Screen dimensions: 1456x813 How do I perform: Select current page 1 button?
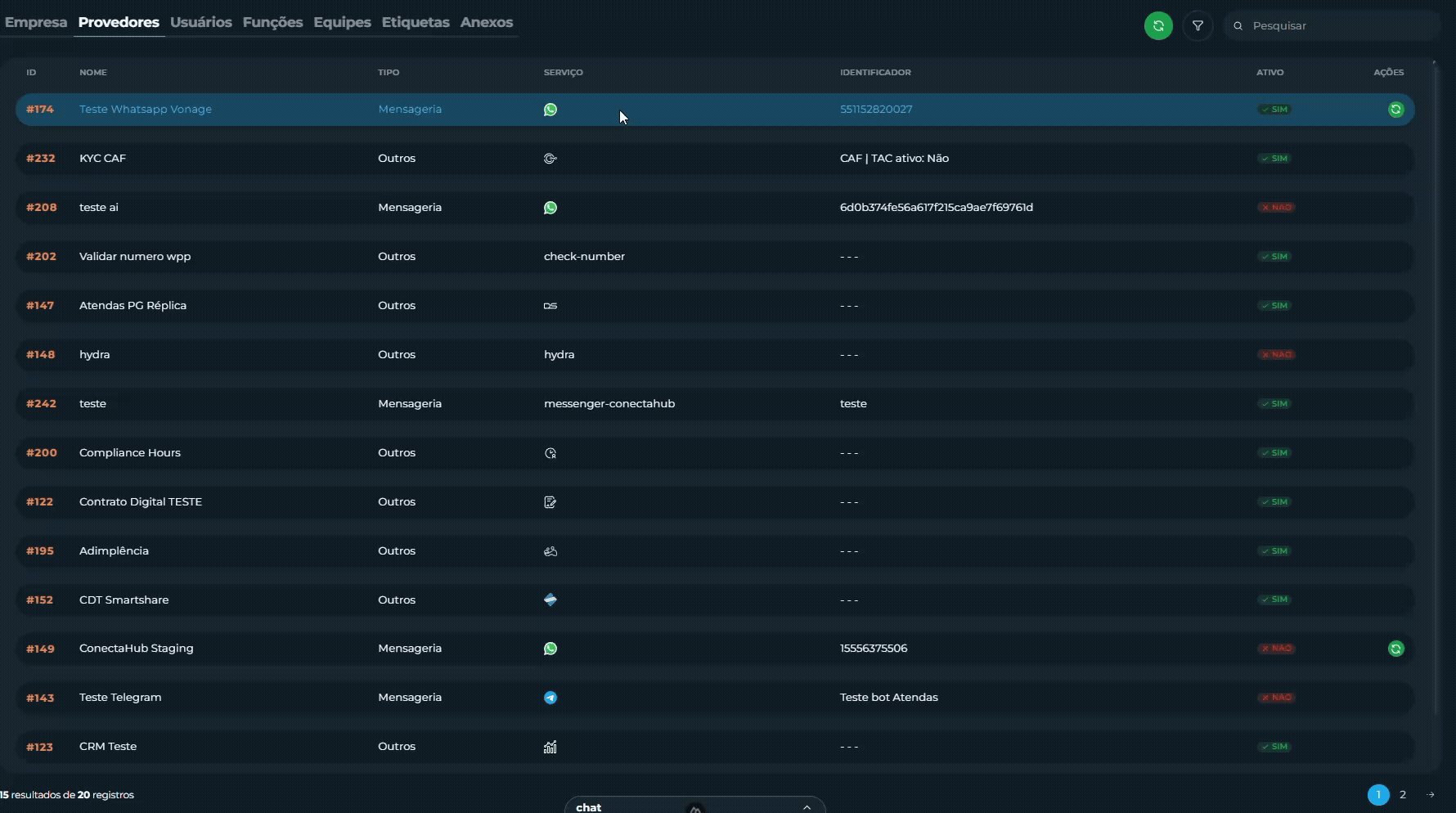(x=1378, y=795)
